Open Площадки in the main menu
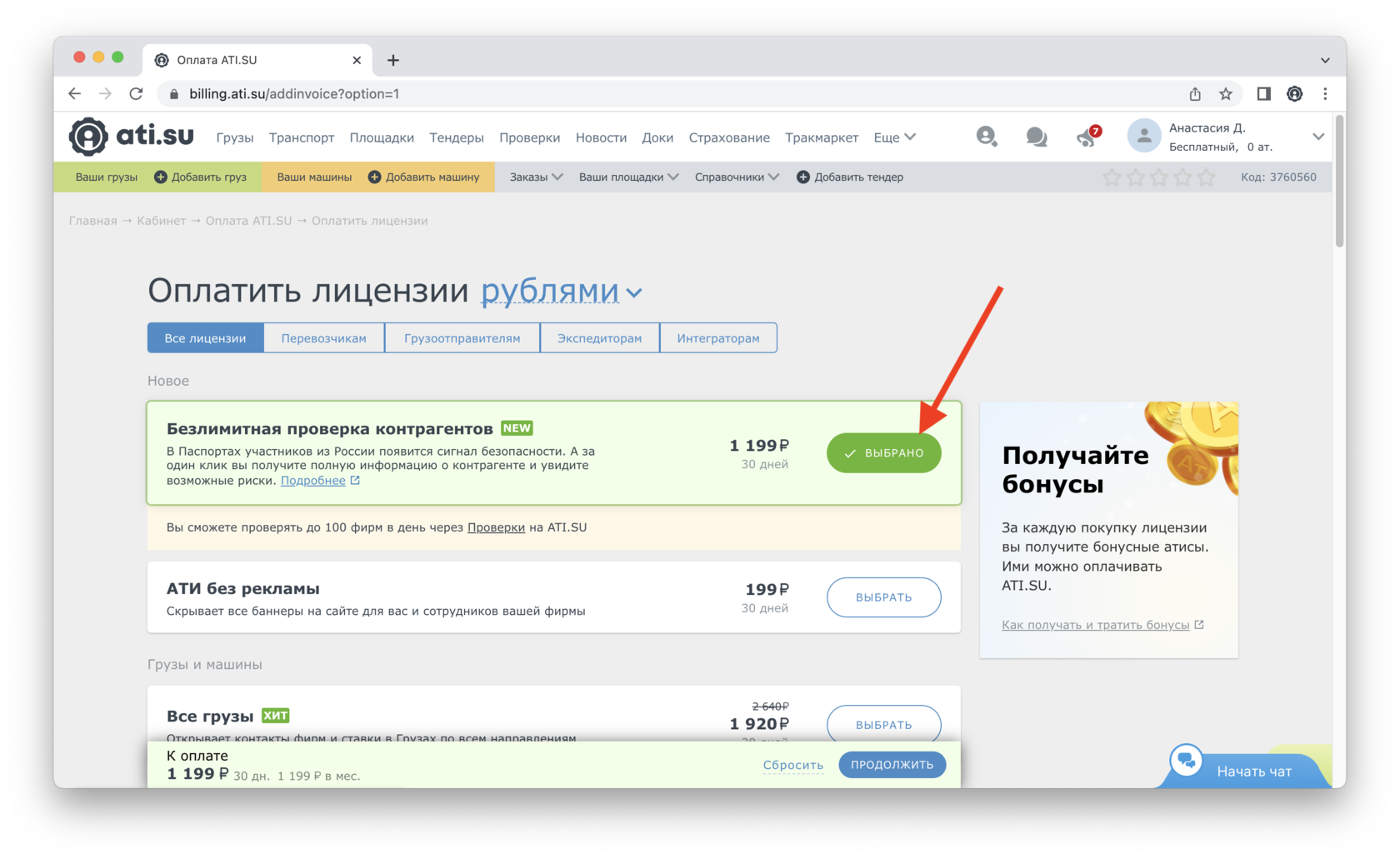The image size is (1400, 859). [x=382, y=137]
